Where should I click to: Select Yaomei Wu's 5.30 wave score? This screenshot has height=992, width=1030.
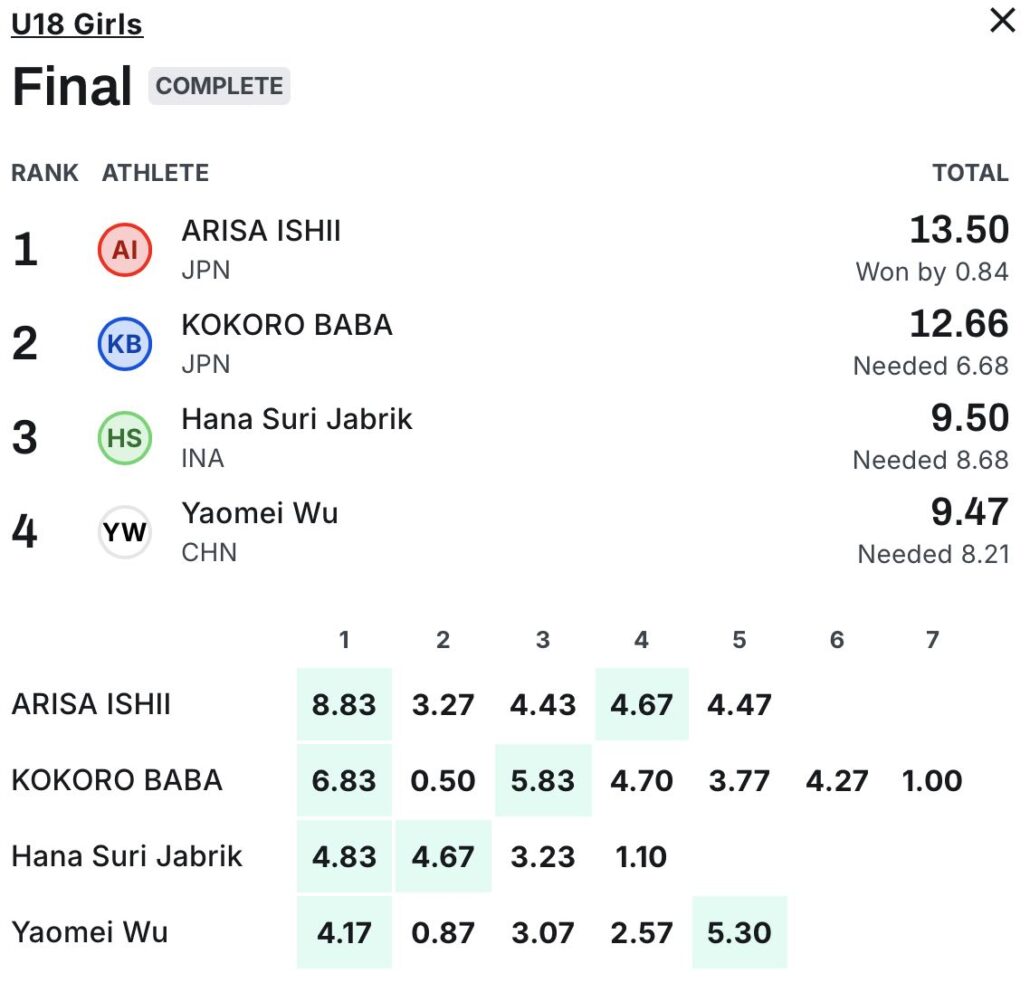739,932
